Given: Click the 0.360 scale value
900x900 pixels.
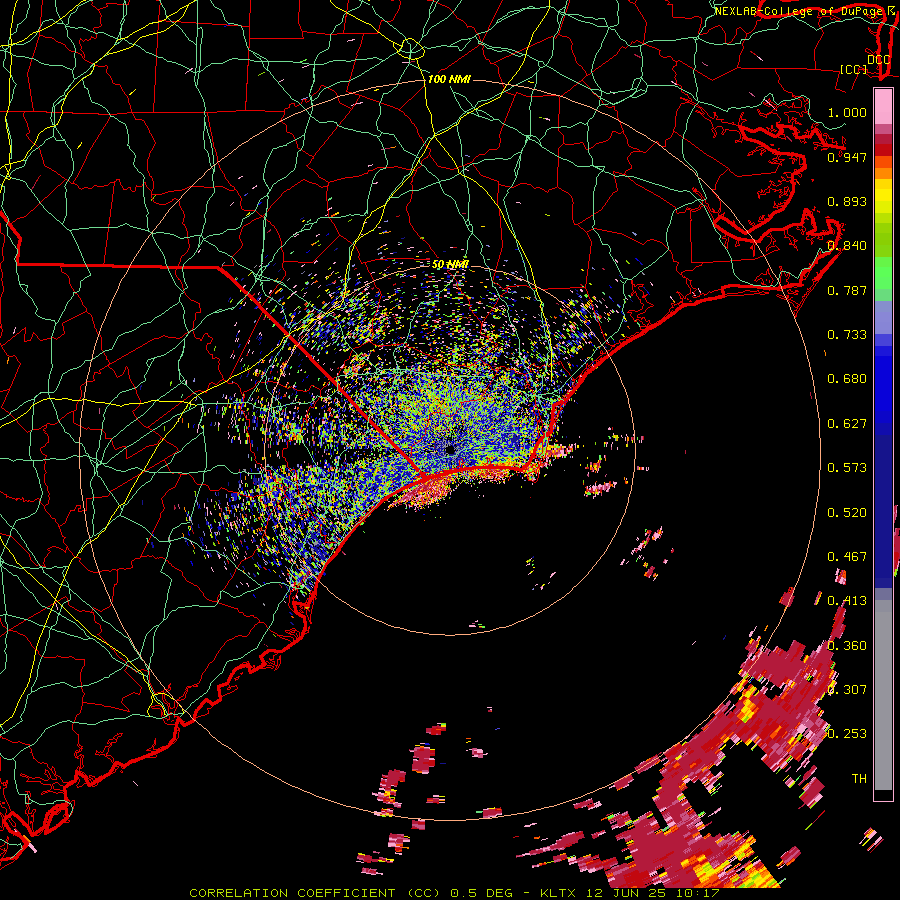Looking at the screenshot, I should click(847, 646).
